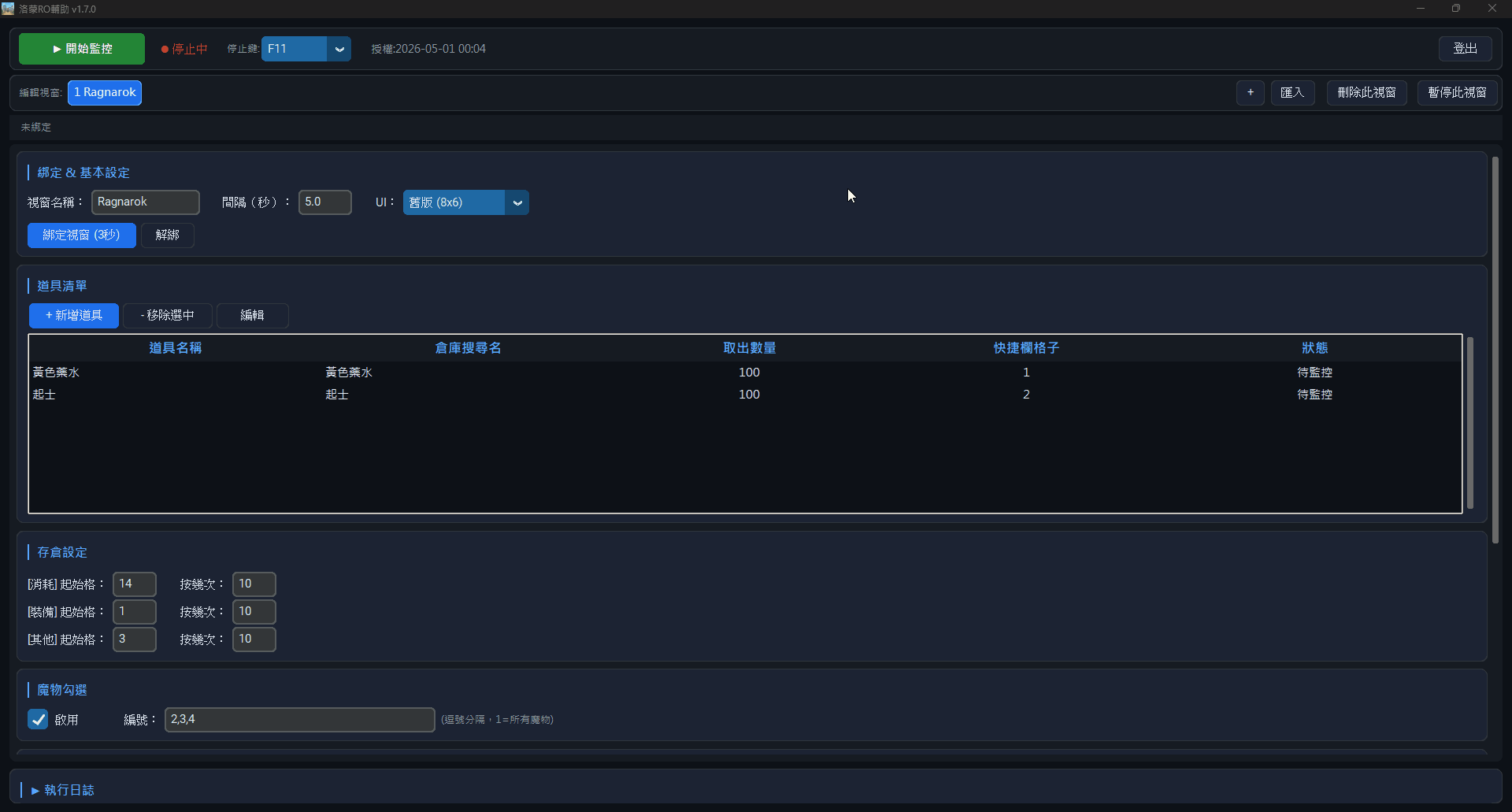Click 新增道具 to add an item
Image resolution: width=1512 pixels, height=812 pixels.
pos(73,315)
